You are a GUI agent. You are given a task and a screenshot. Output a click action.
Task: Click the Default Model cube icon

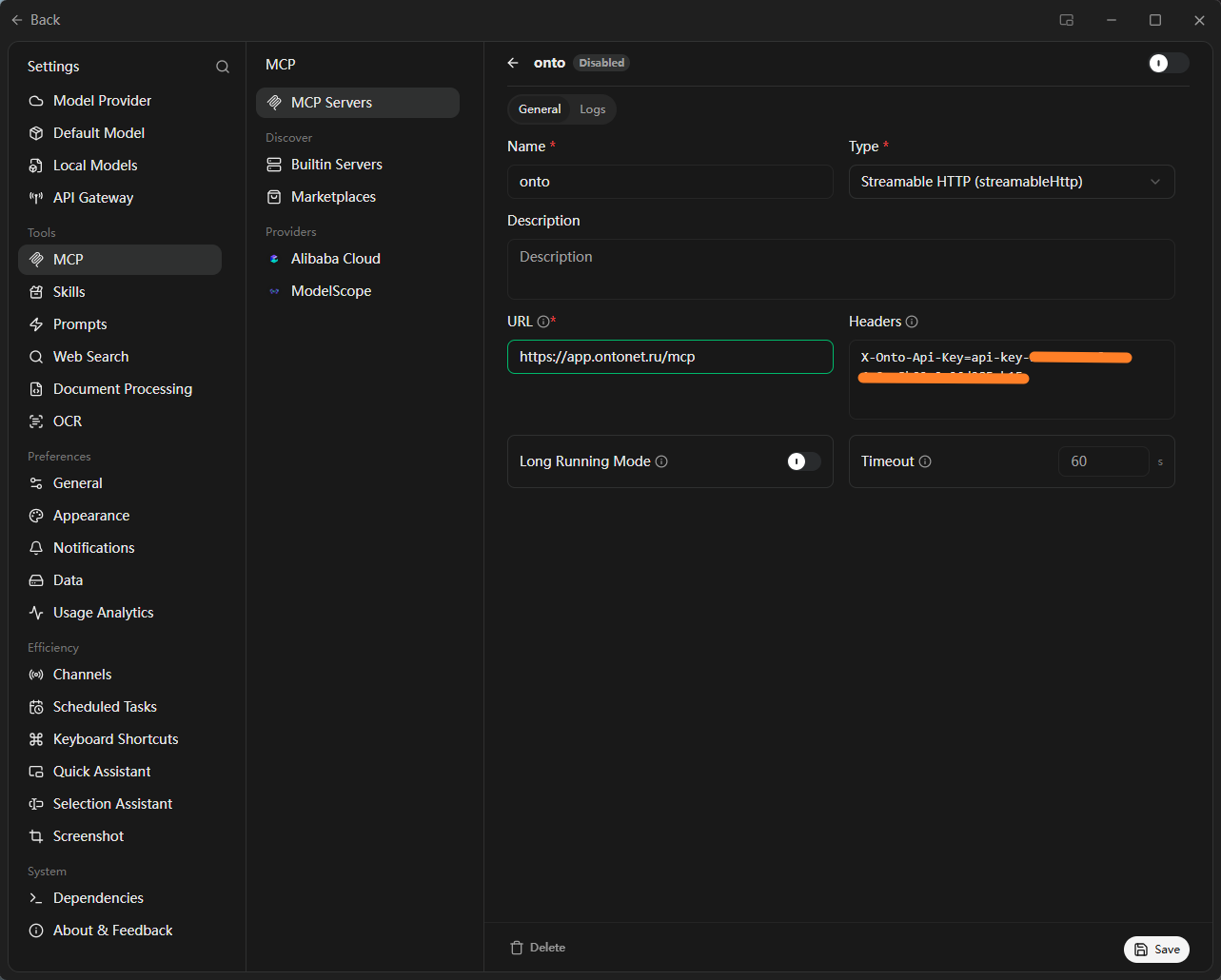coord(36,133)
